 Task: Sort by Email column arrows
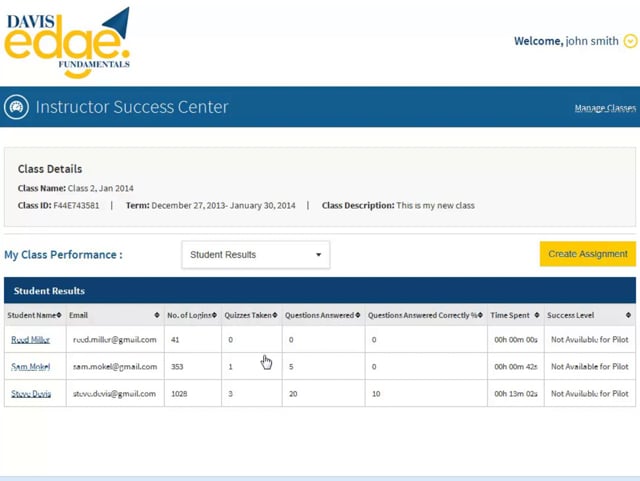point(157,315)
